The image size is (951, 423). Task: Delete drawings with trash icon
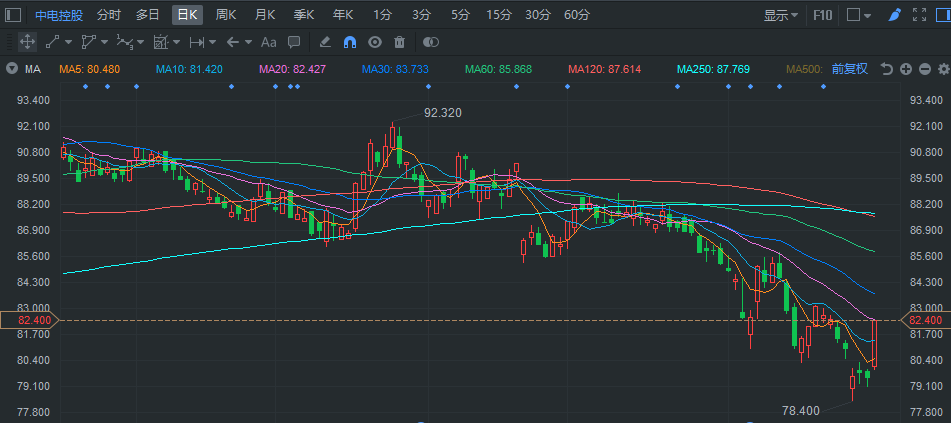click(399, 42)
